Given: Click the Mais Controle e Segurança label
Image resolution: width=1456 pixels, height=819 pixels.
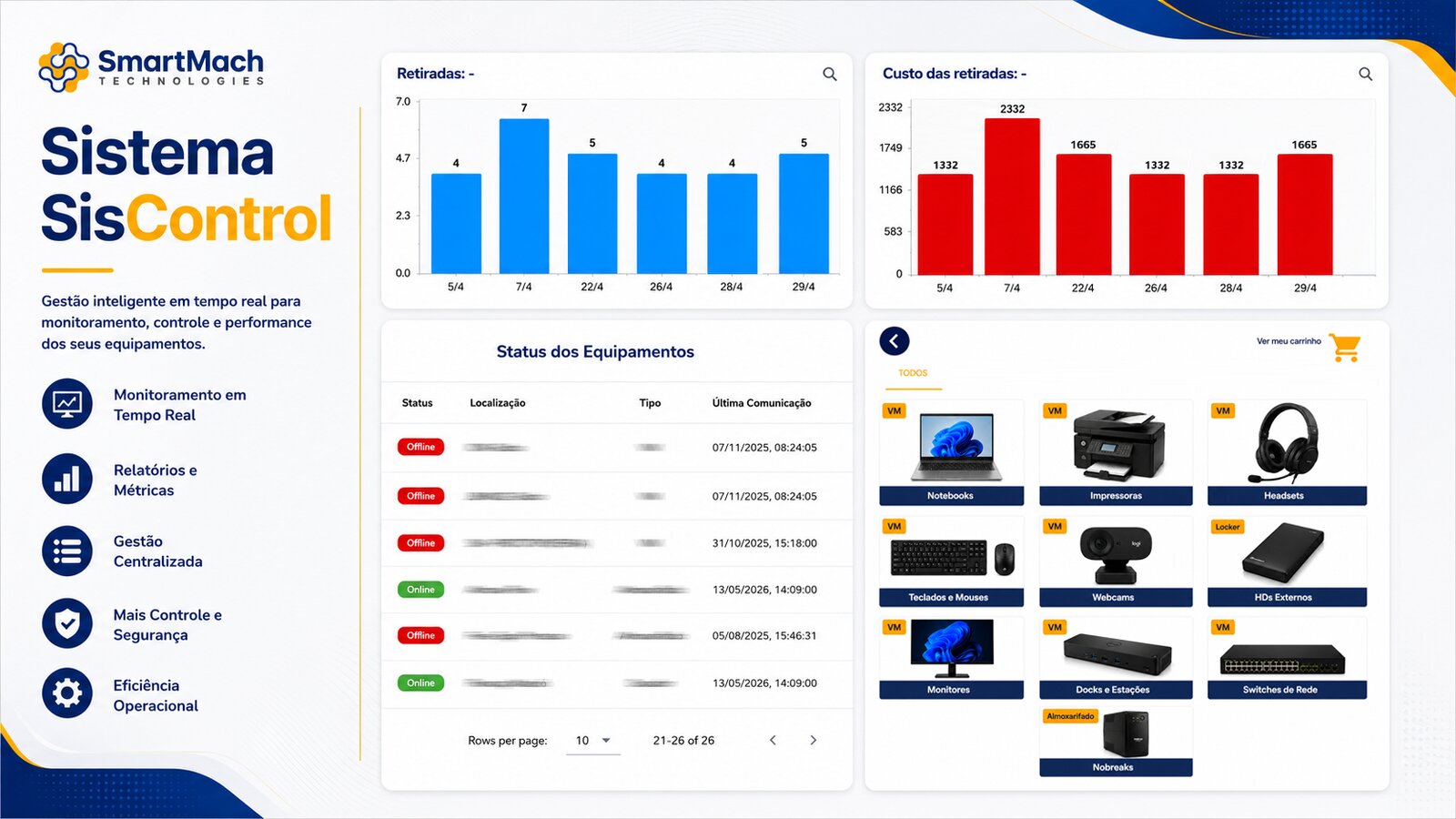Looking at the screenshot, I should click(167, 624).
